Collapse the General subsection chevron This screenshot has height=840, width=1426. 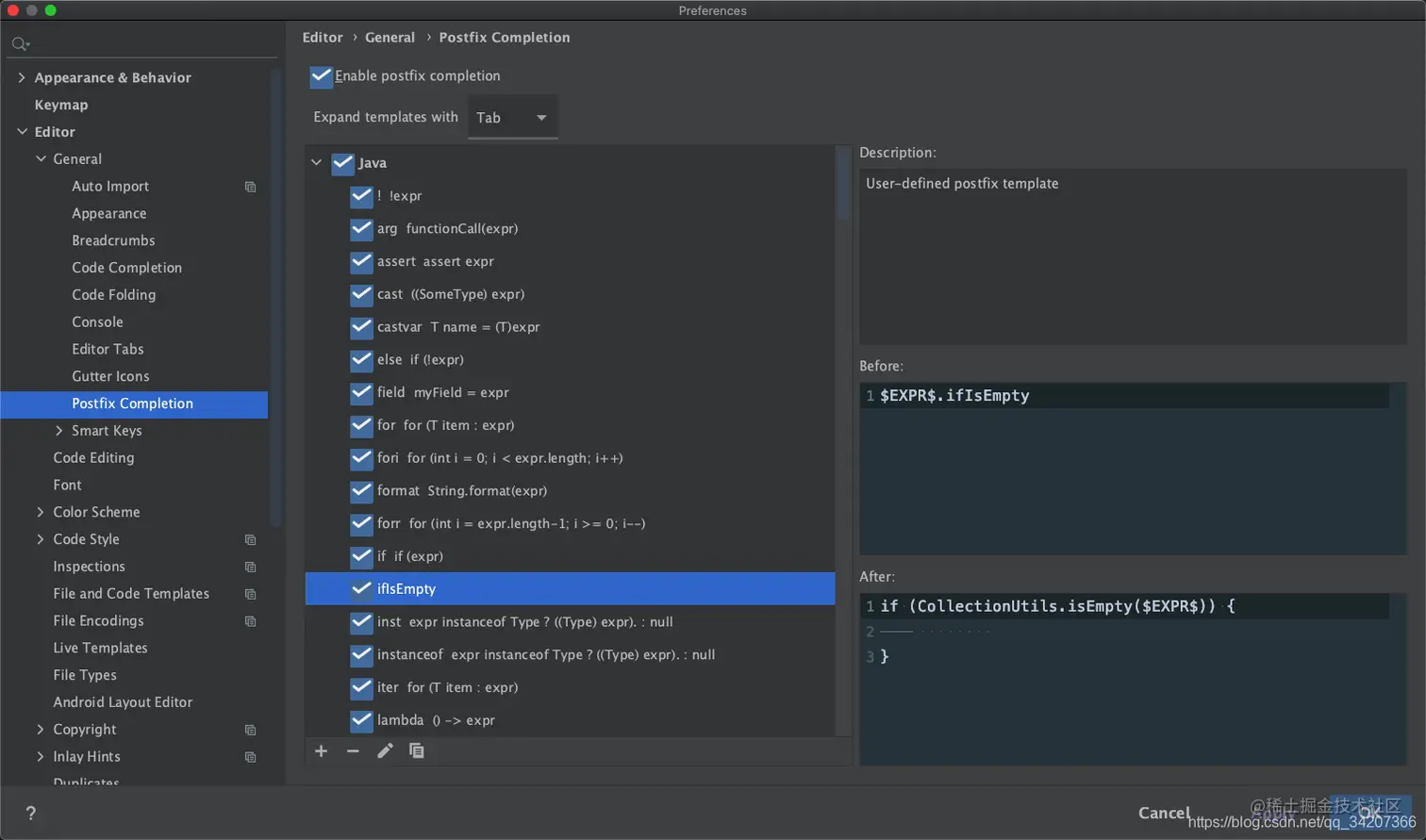tap(41, 159)
